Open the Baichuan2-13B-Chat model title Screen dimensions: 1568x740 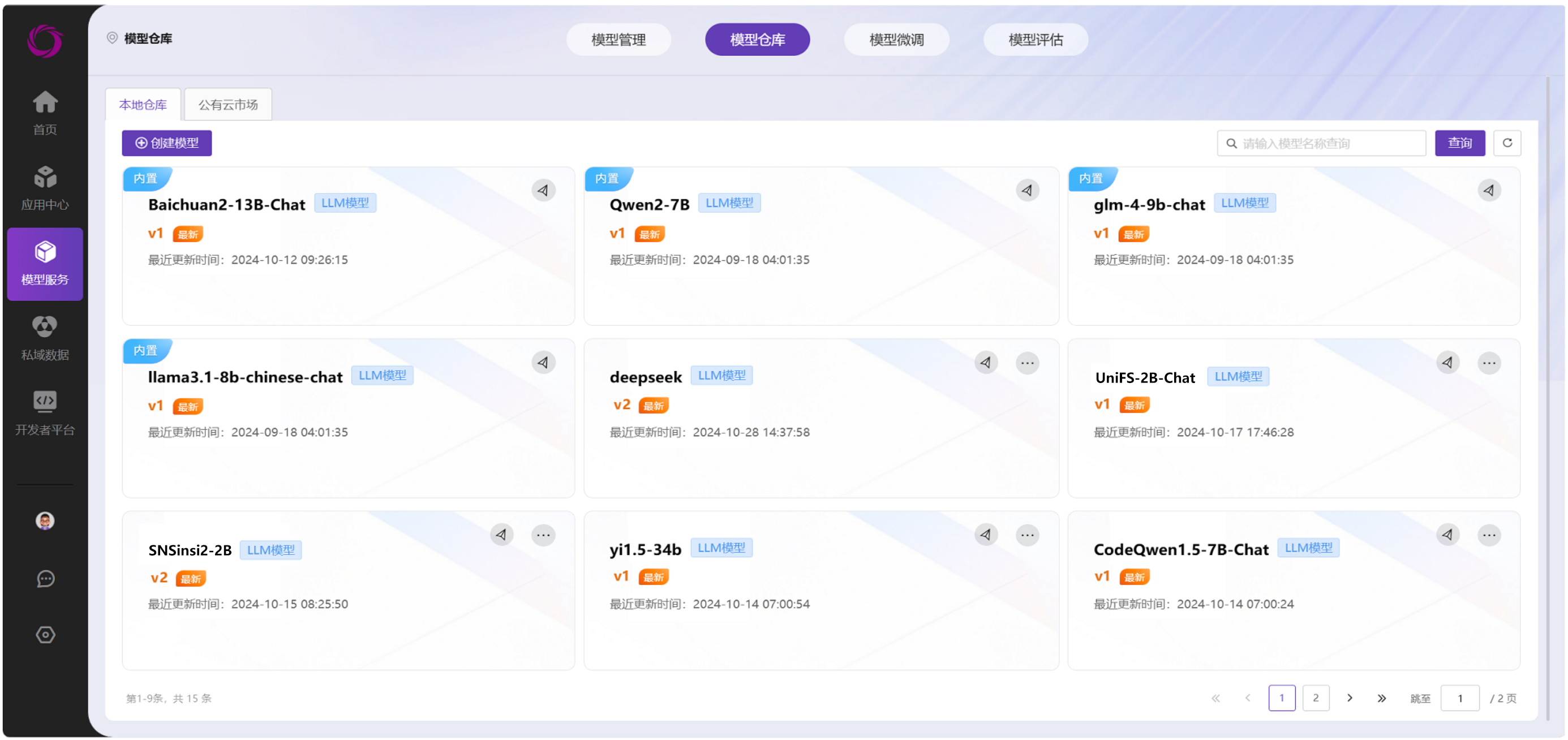tap(226, 204)
